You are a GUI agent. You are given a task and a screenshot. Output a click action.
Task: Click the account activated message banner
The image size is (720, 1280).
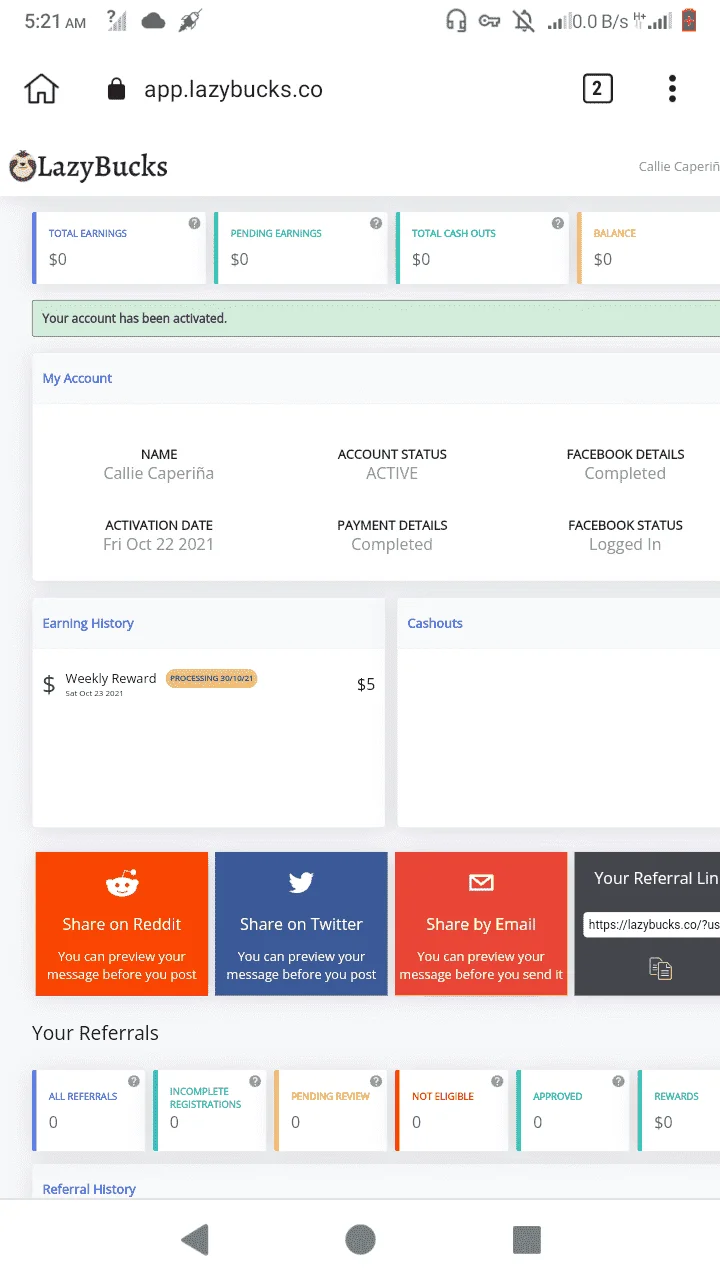click(x=376, y=318)
